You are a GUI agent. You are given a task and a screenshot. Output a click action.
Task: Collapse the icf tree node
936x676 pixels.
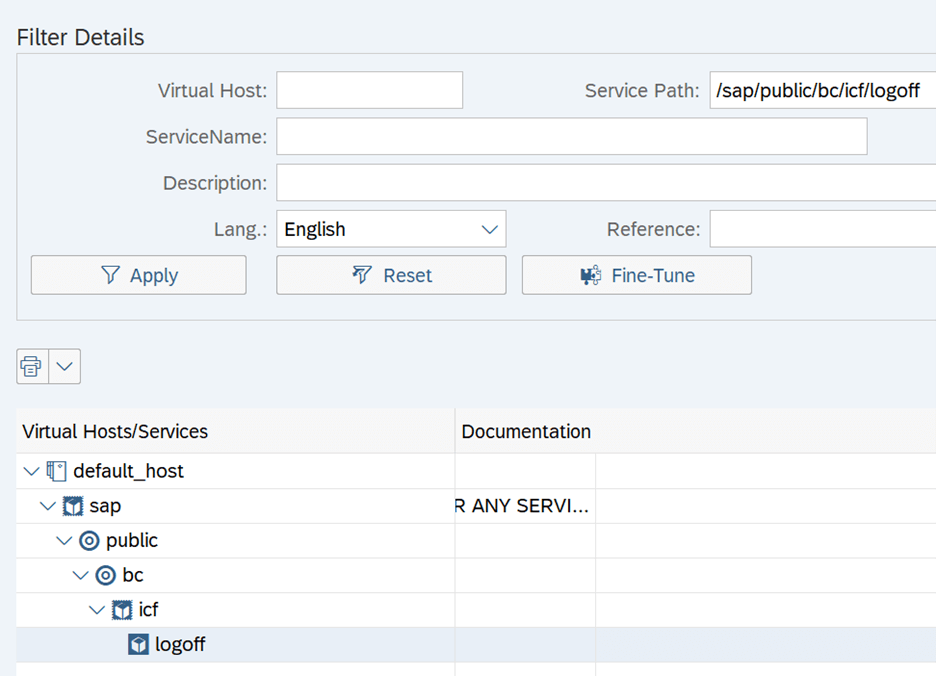(x=97, y=610)
